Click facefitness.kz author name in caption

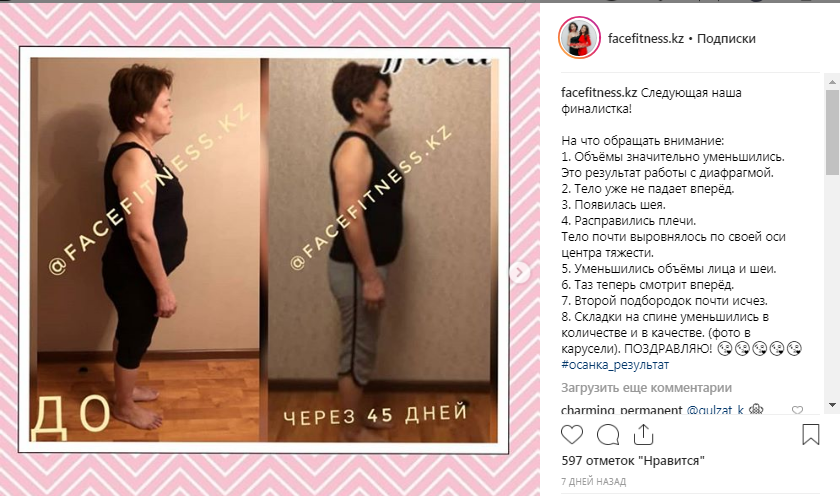599,92
